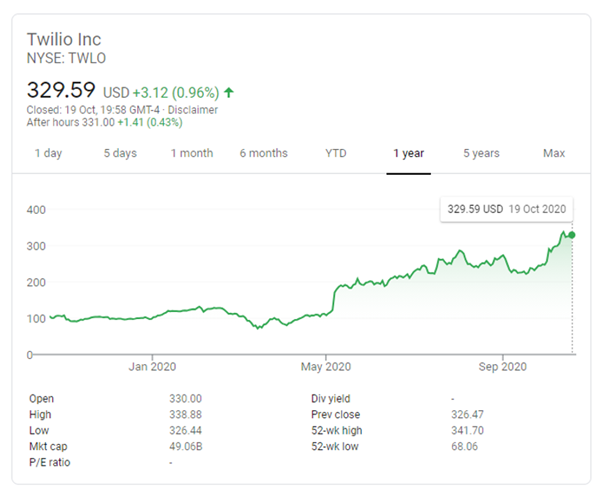The height and width of the screenshot is (497, 602).
Task: Click the Twilio Inc company title
Action: point(64,40)
